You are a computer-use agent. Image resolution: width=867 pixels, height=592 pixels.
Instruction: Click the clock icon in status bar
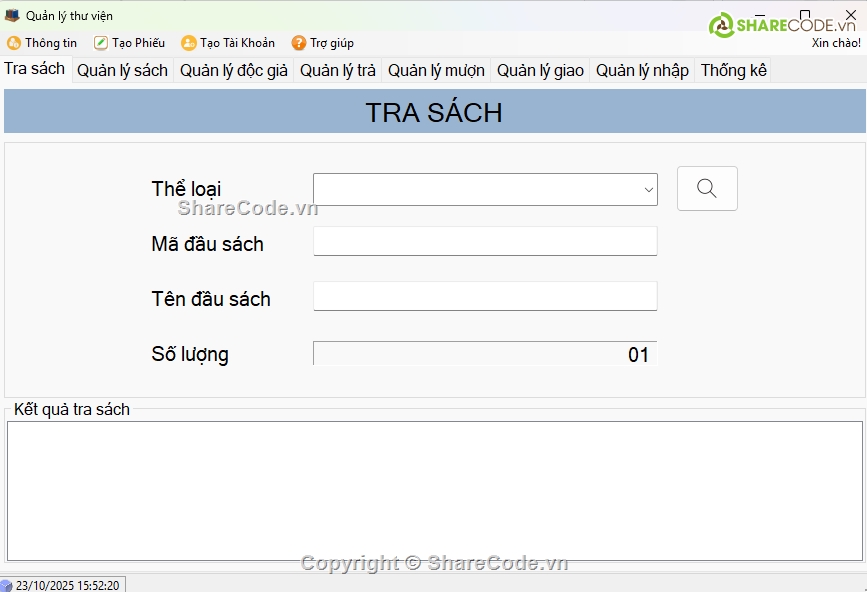pyautogui.click(x=7, y=585)
